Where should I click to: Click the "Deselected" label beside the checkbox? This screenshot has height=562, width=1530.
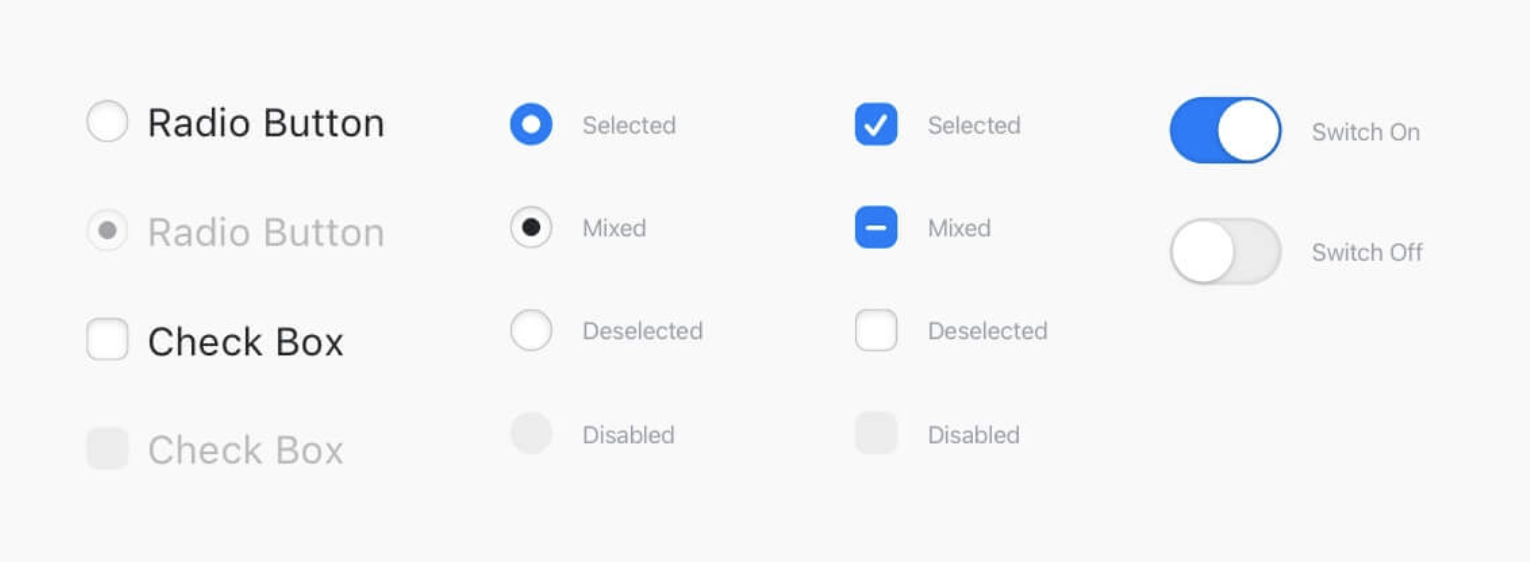[x=987, y=331]
